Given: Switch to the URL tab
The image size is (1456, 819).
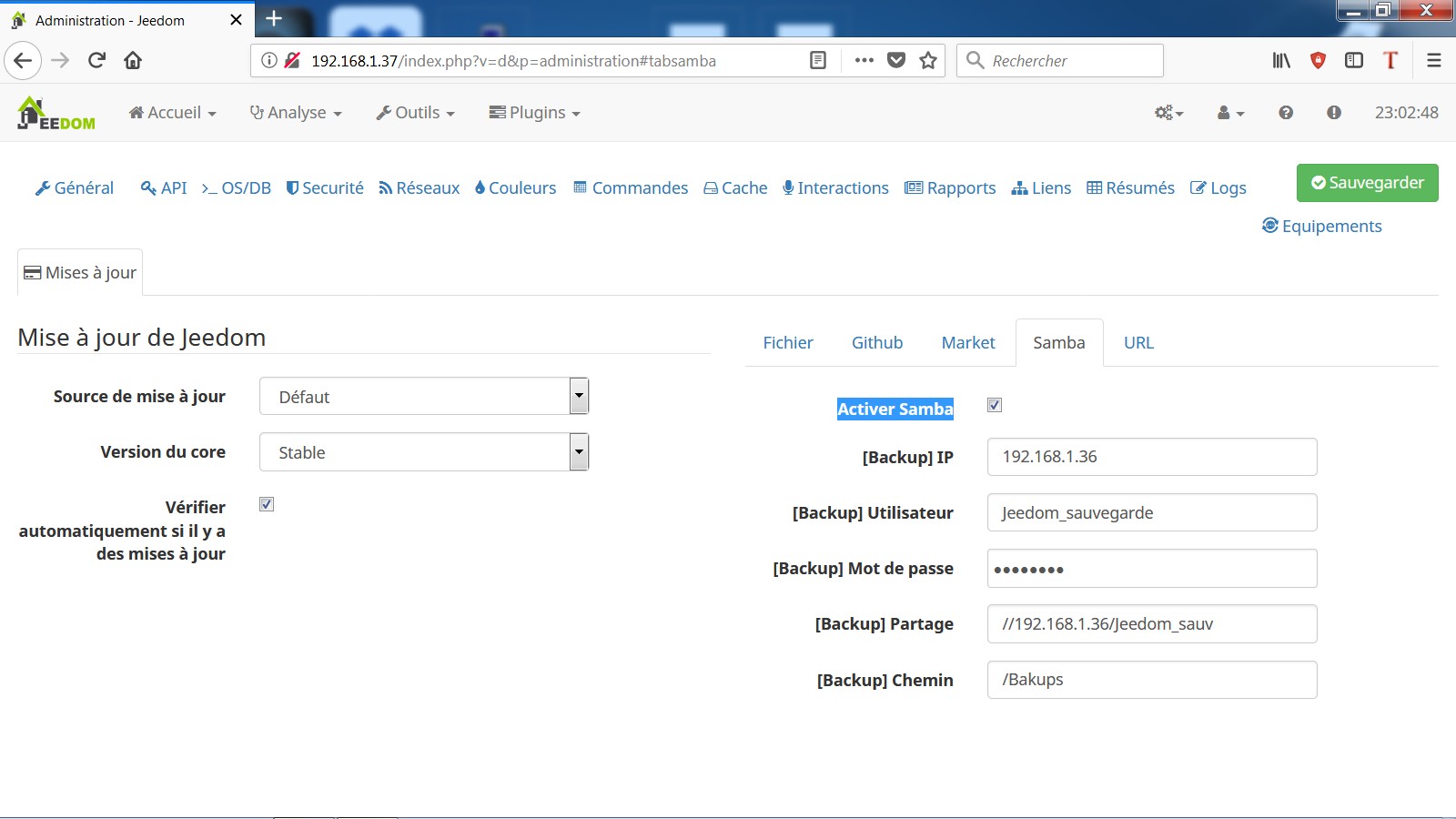Looking at the screenshot, I should point(1138,343).
